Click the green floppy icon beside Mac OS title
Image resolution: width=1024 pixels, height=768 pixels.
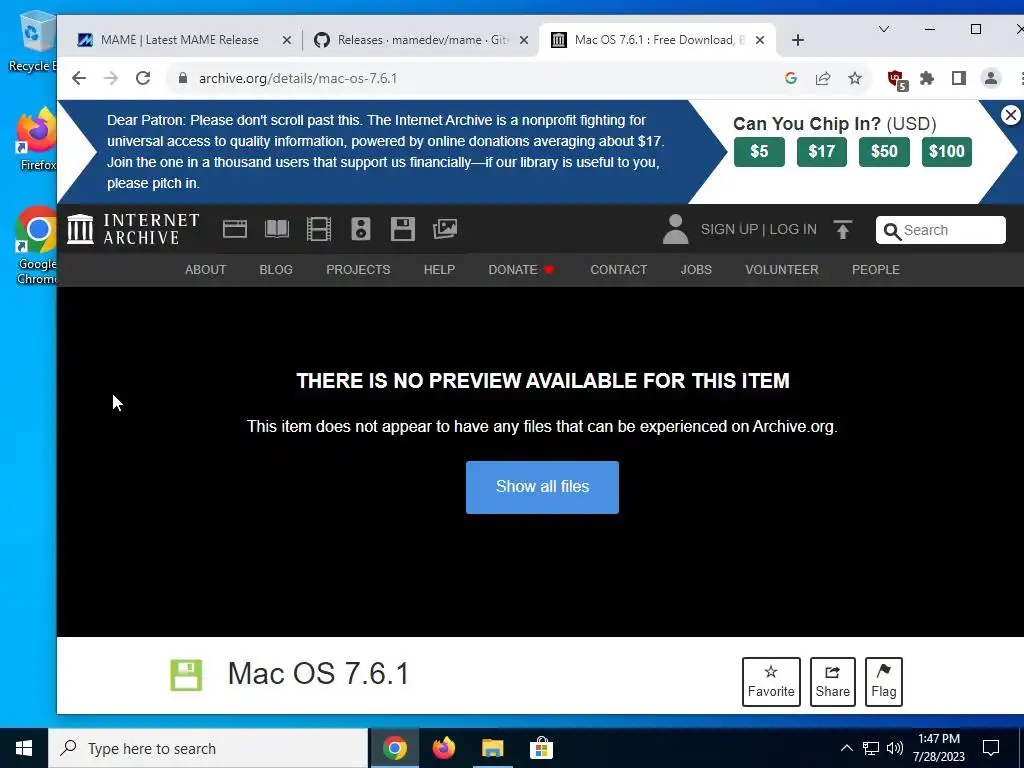(186, 675)
